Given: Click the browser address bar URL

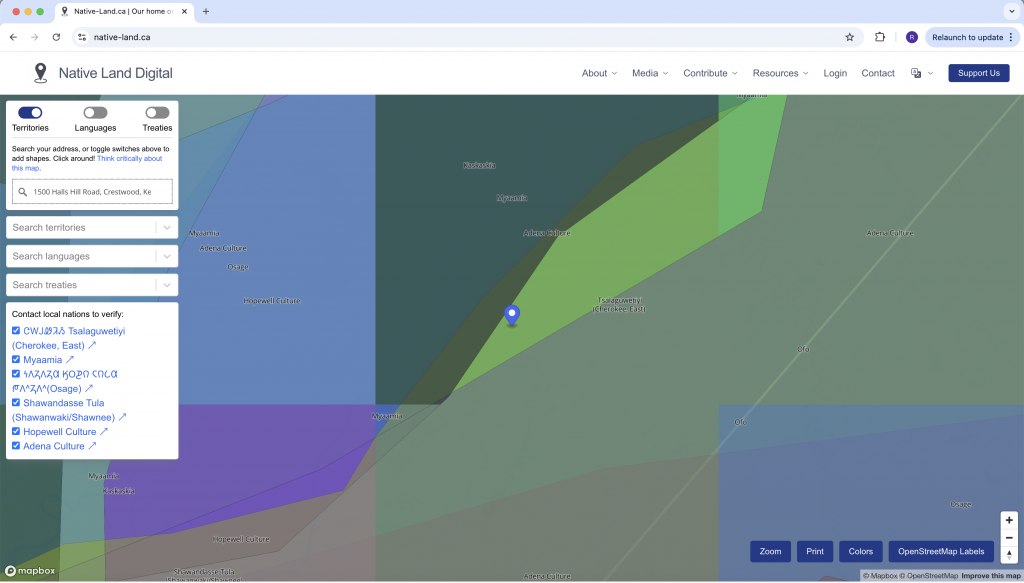Looking at the screenshot, I should click(122, 37).
